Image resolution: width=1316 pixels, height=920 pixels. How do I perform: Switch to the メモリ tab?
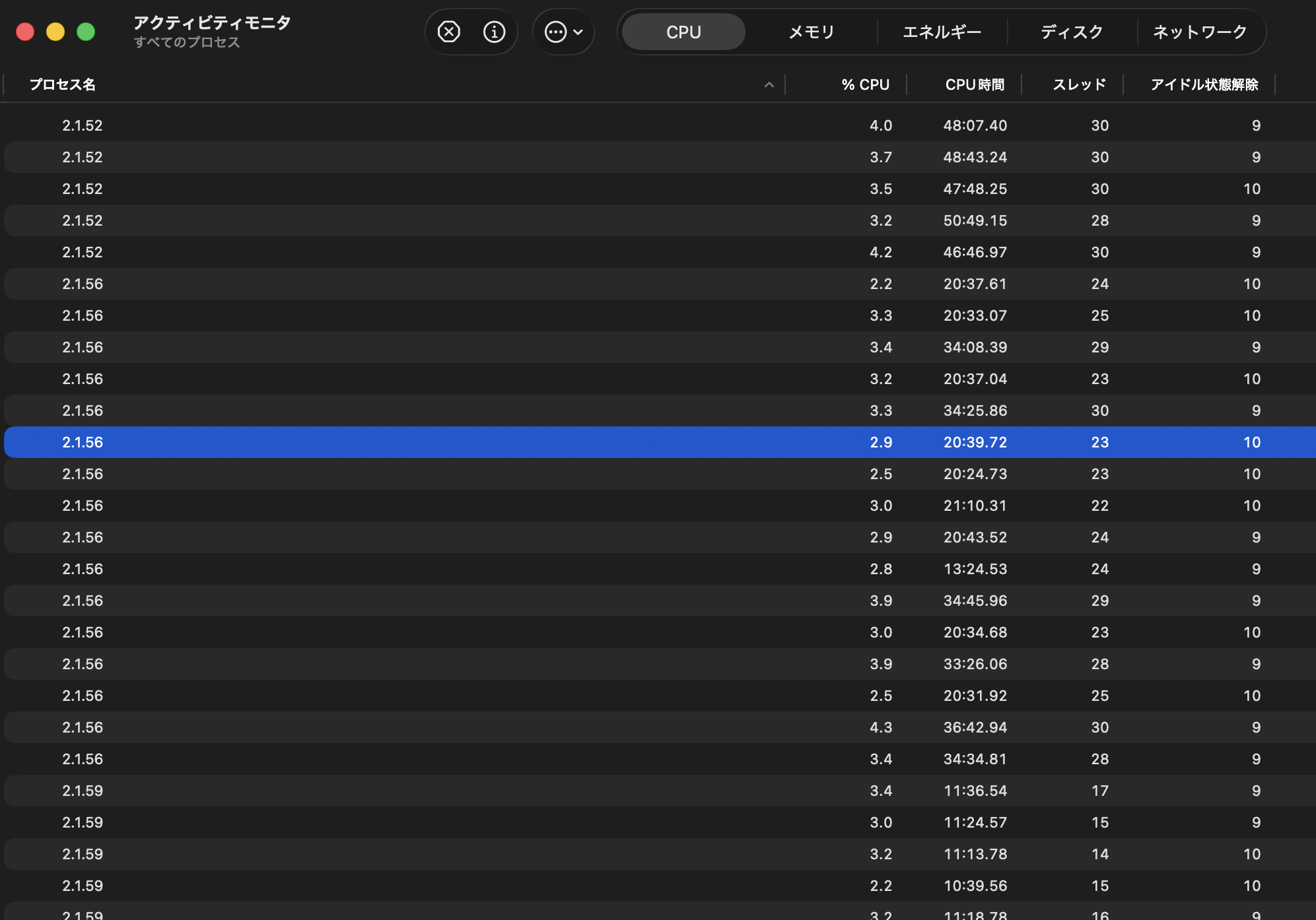812,32
